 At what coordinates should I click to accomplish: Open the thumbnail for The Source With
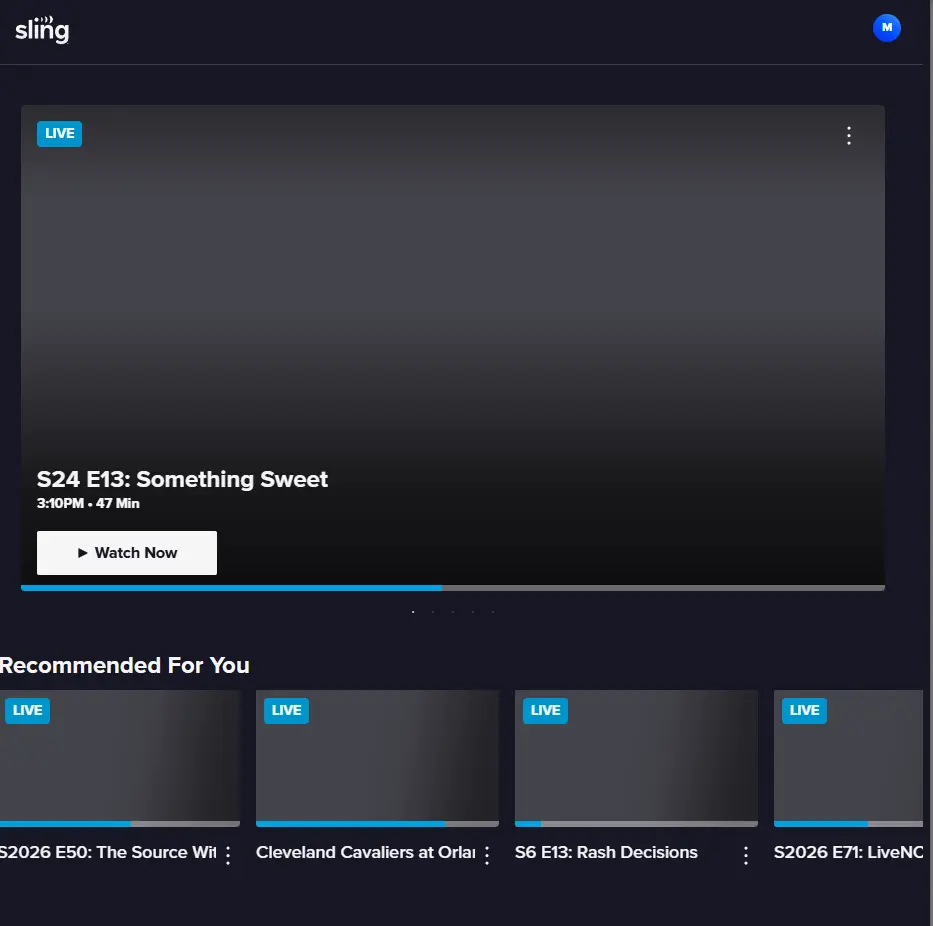click(x=120, y=756)
